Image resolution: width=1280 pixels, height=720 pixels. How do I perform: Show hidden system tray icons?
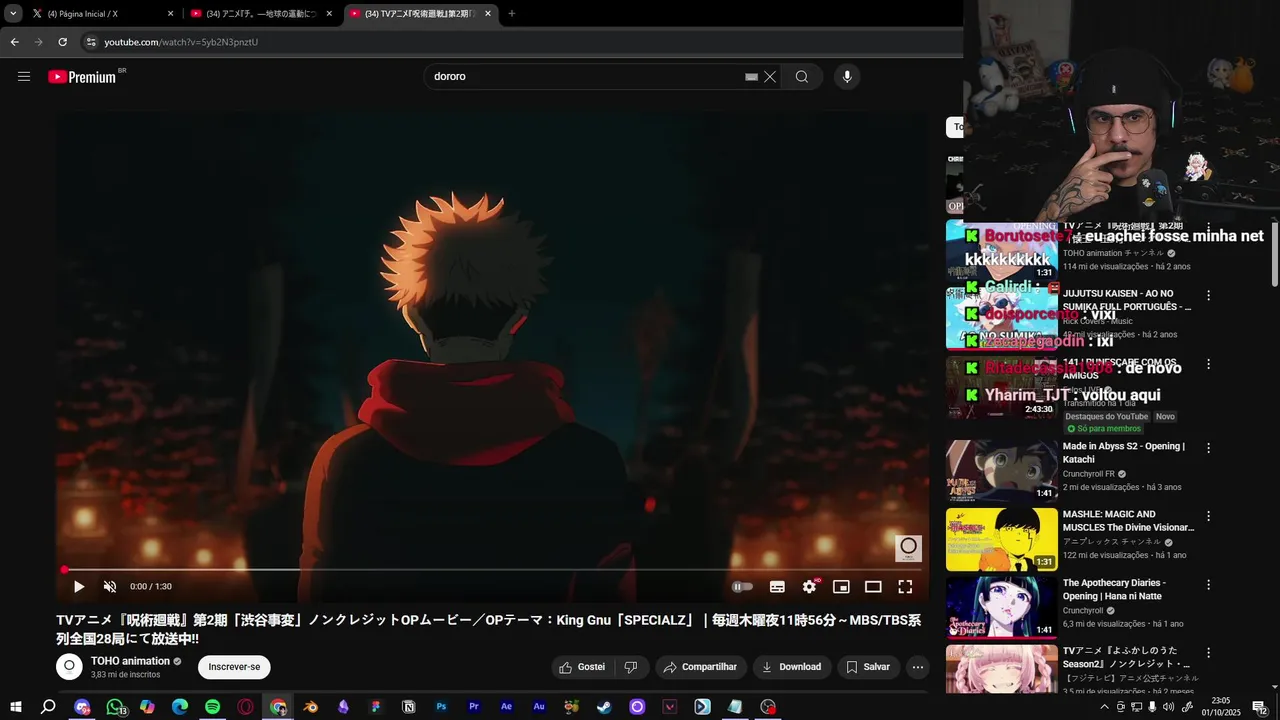(1105, 707)
